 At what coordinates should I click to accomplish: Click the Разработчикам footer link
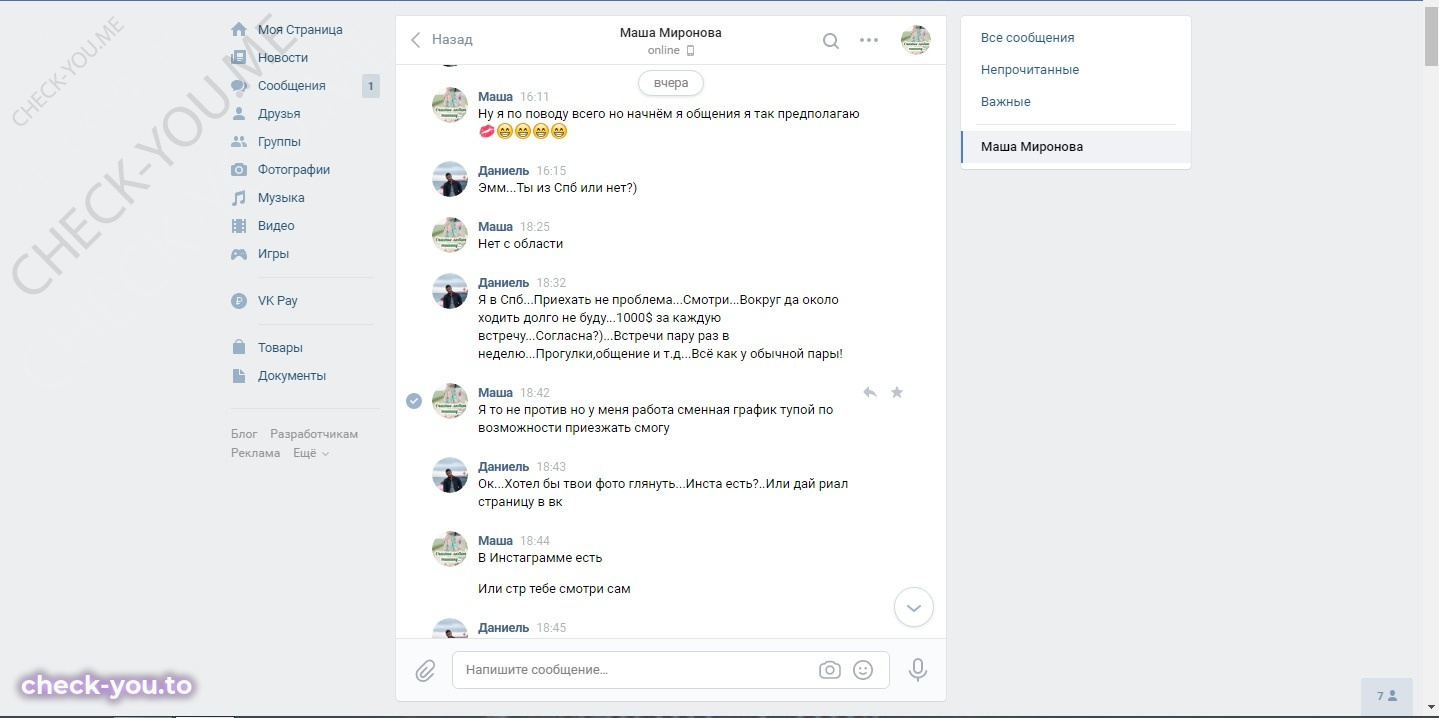[314, 434]
